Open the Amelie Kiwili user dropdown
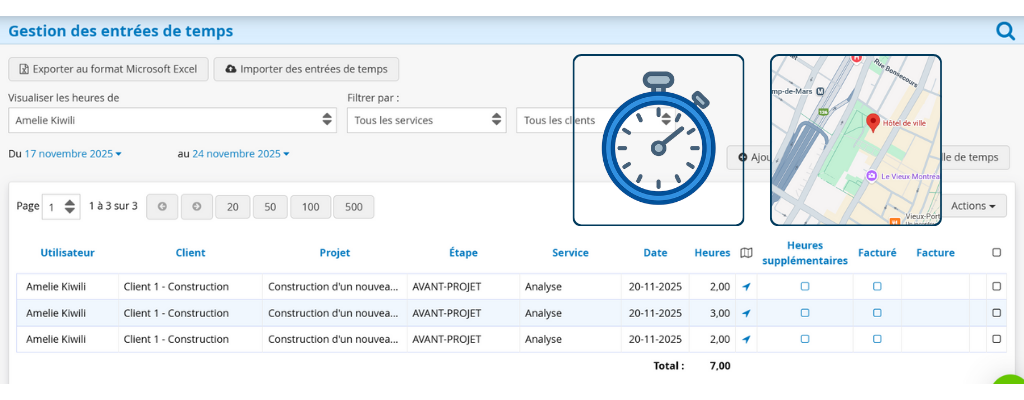This screenshot has width=1024, height=400. tap(172, 120)
